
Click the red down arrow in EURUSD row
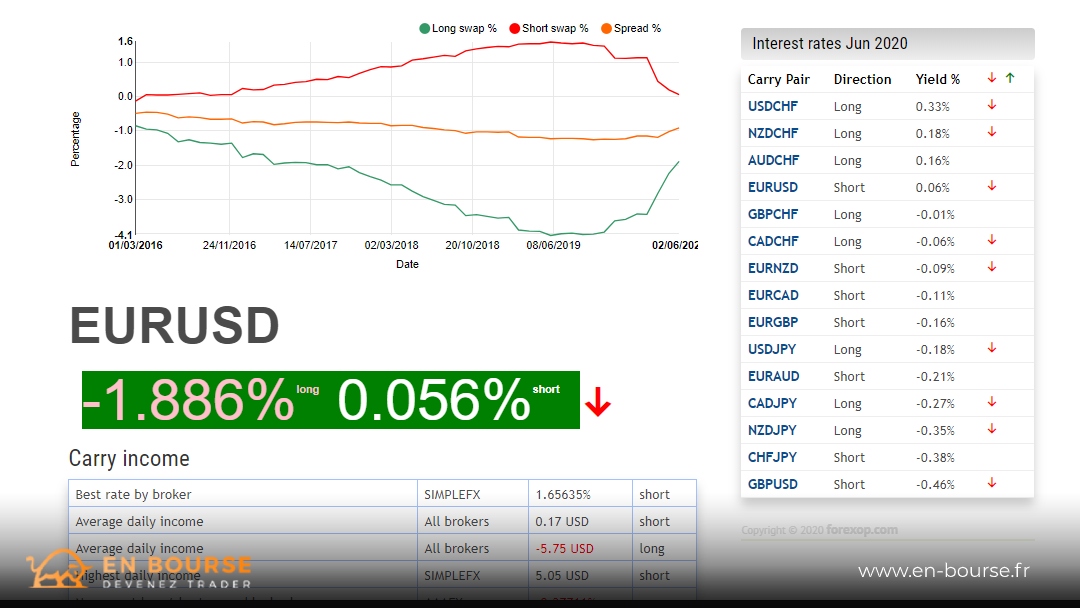click(x=991, y=186)
